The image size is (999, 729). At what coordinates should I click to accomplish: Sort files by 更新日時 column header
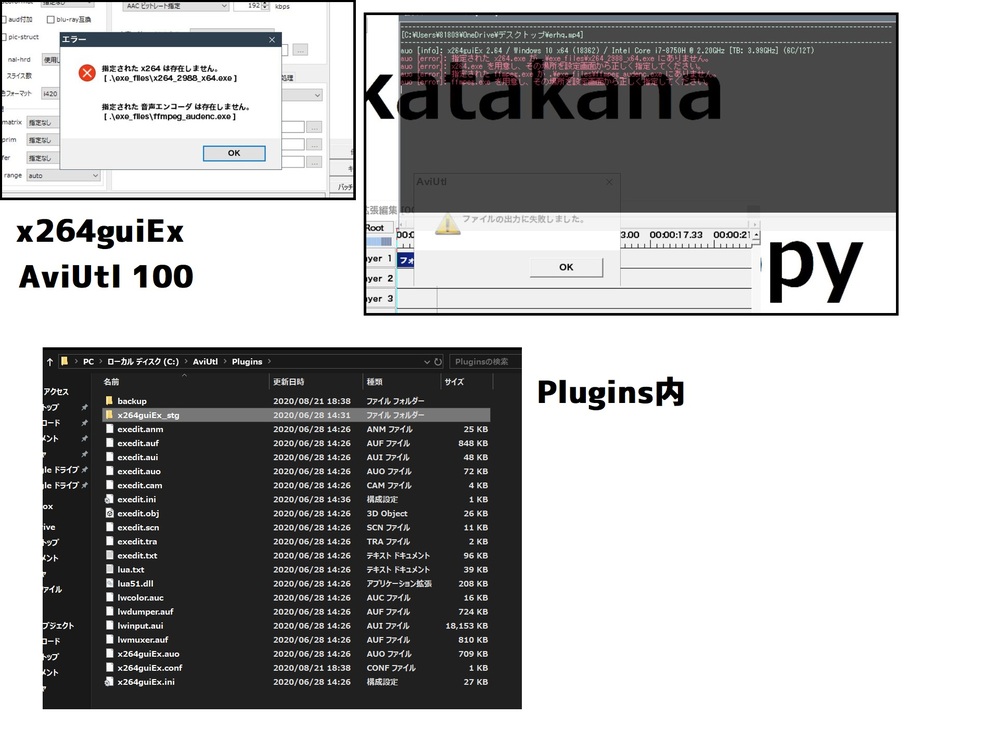click(290, 382)
